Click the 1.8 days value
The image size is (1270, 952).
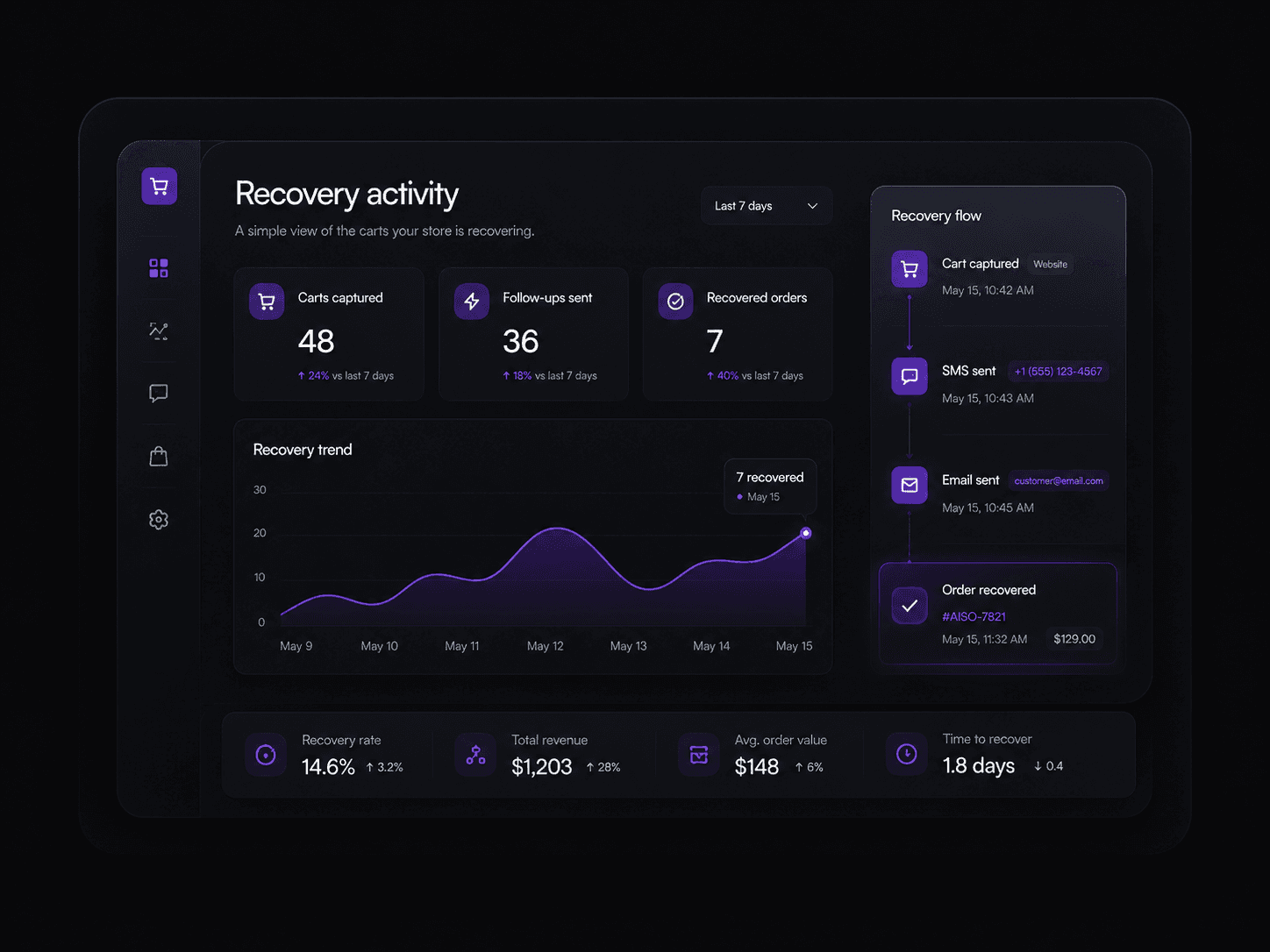click(979, 766)
